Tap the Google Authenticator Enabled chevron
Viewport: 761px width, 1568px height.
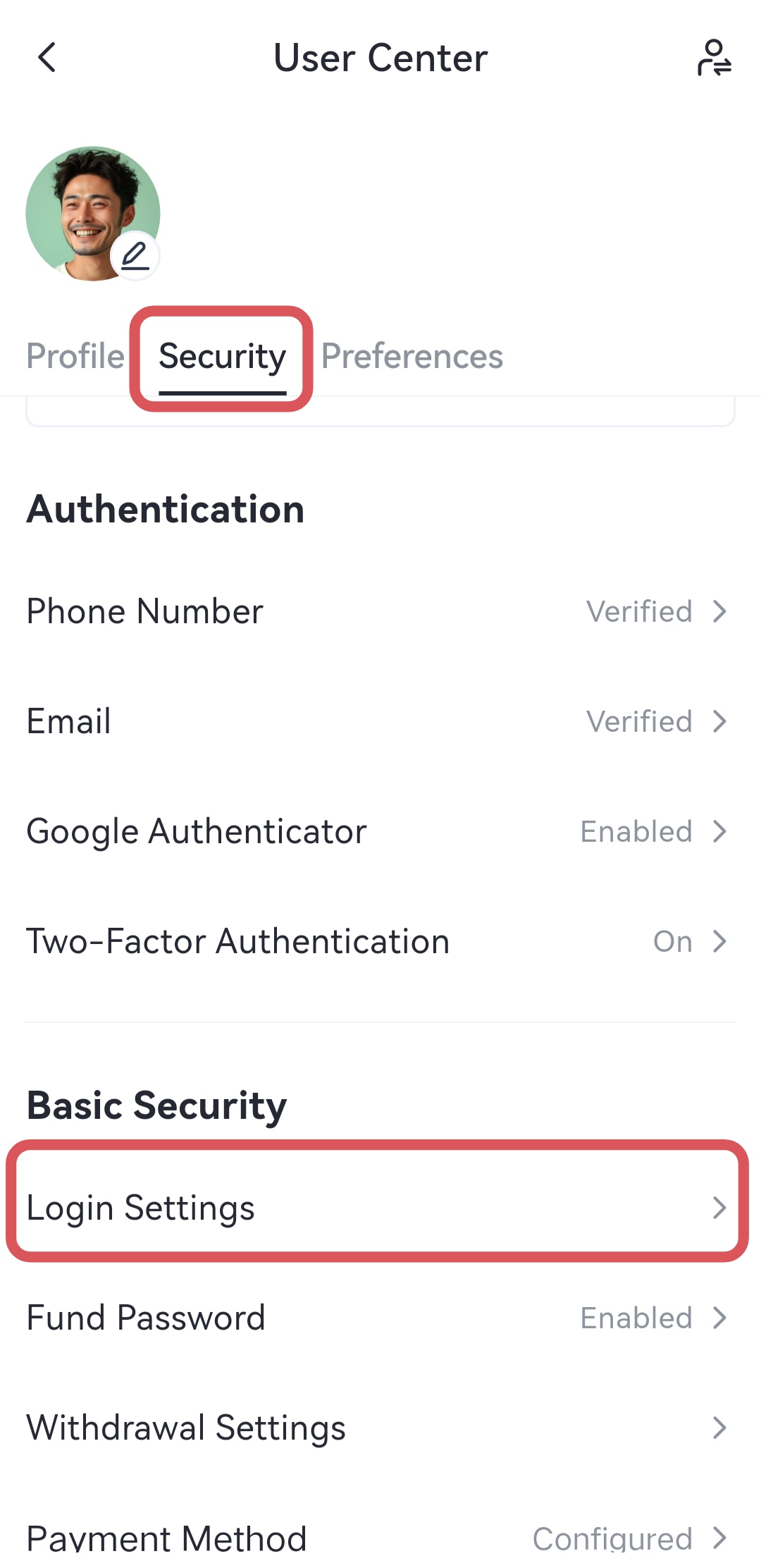[x=719, y=831]
